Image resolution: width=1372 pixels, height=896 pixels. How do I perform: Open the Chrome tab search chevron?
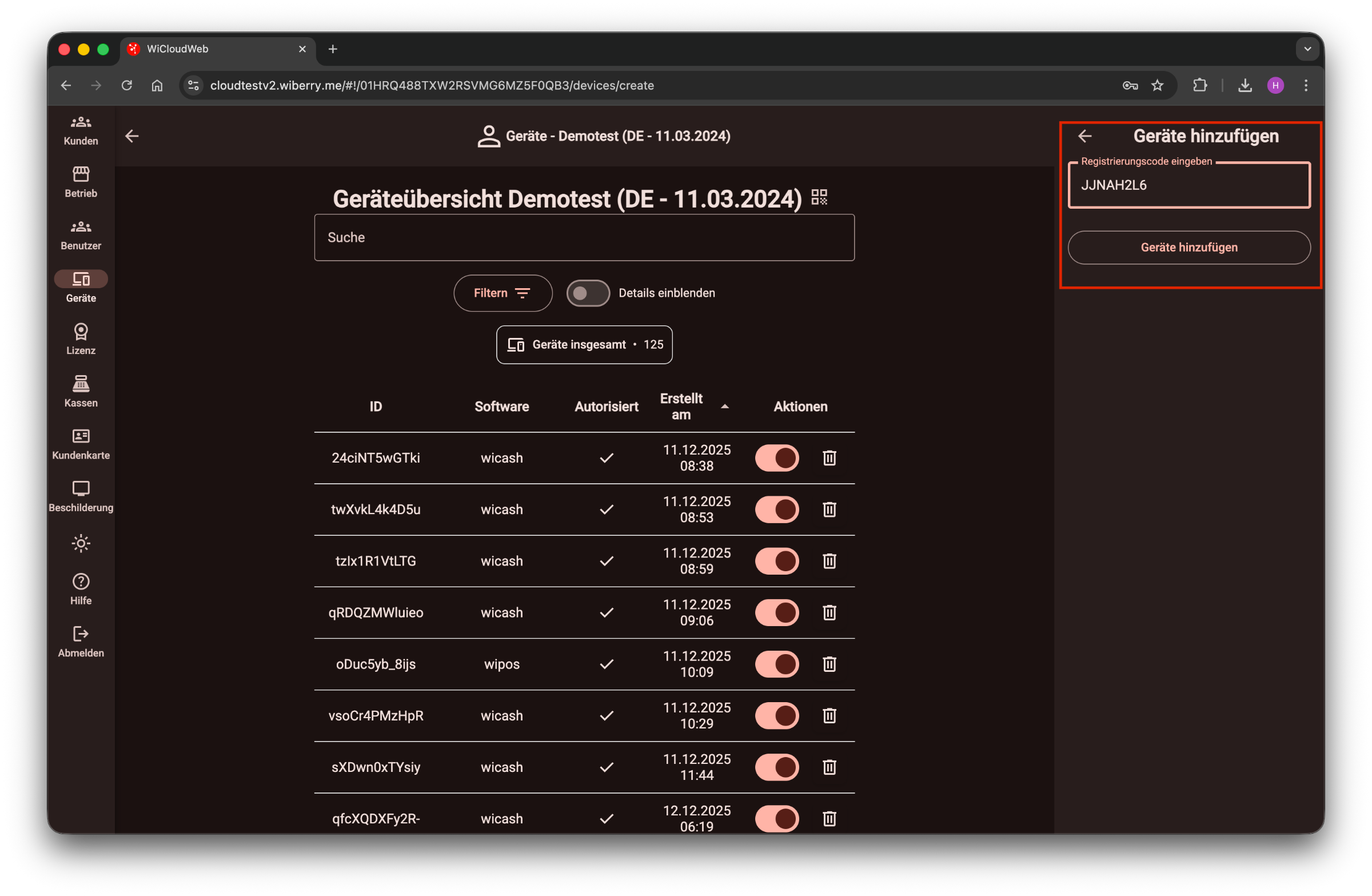coord(1307,49)
